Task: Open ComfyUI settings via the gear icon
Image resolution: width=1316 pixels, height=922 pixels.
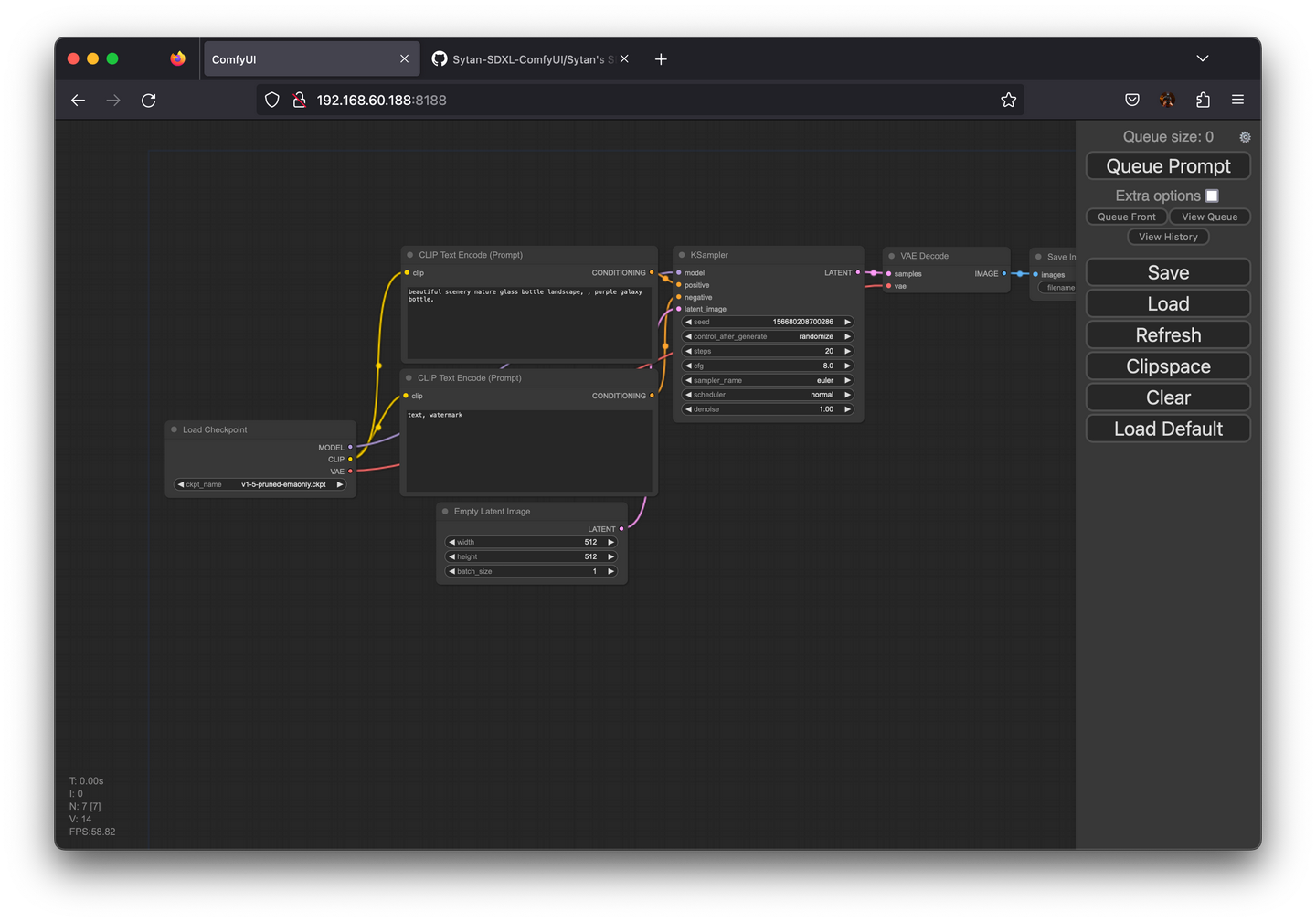Action: point(1245,136)
